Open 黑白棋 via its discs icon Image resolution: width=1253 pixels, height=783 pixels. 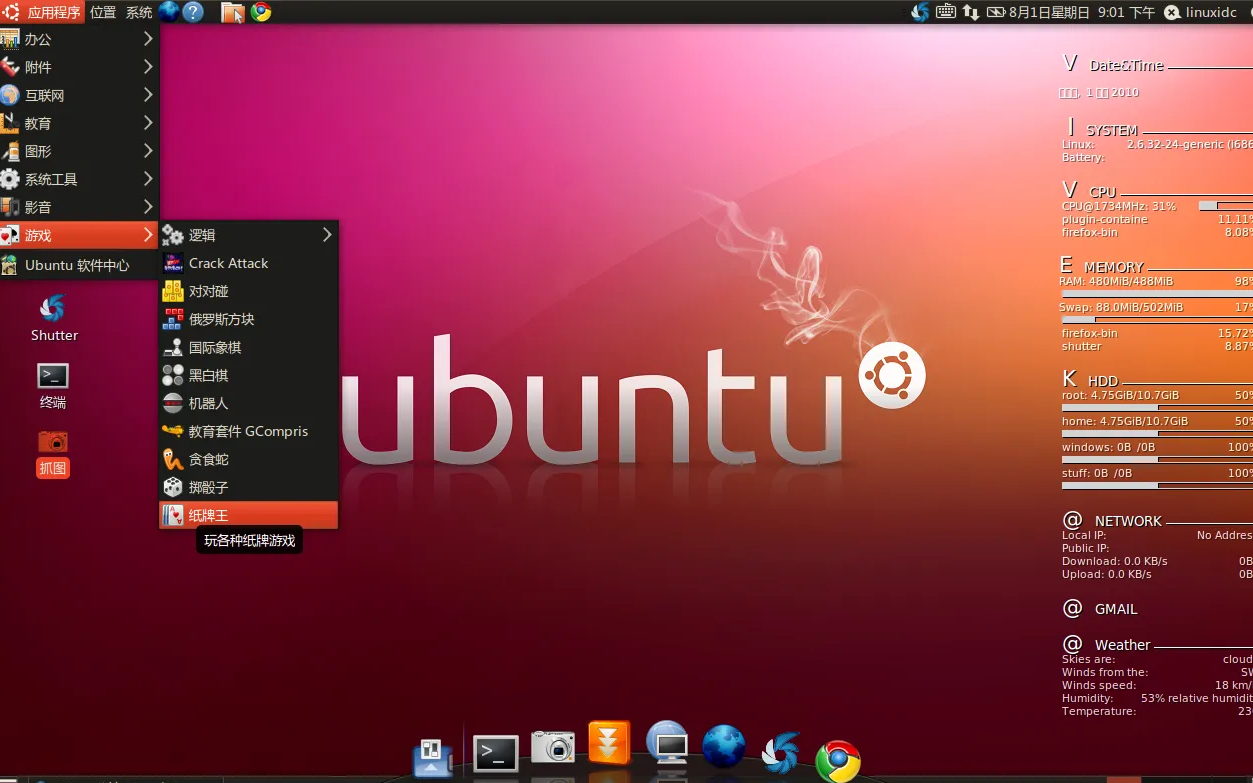(x=173, y=375)
